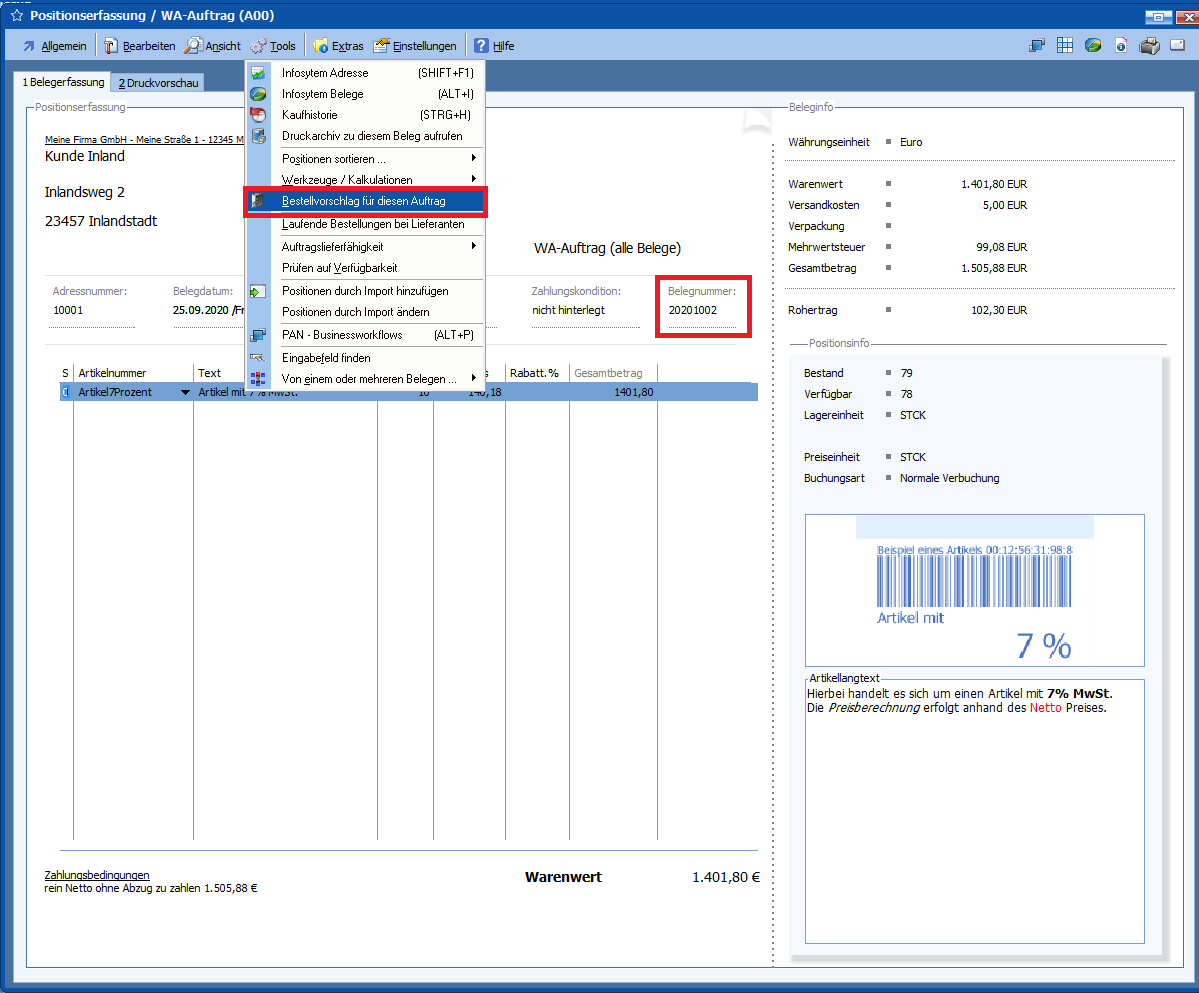Select Bestellvorschlag für diesen Auftrag
The height and width of the screenshot is (993, 1199).
click(x=364, y=201)
